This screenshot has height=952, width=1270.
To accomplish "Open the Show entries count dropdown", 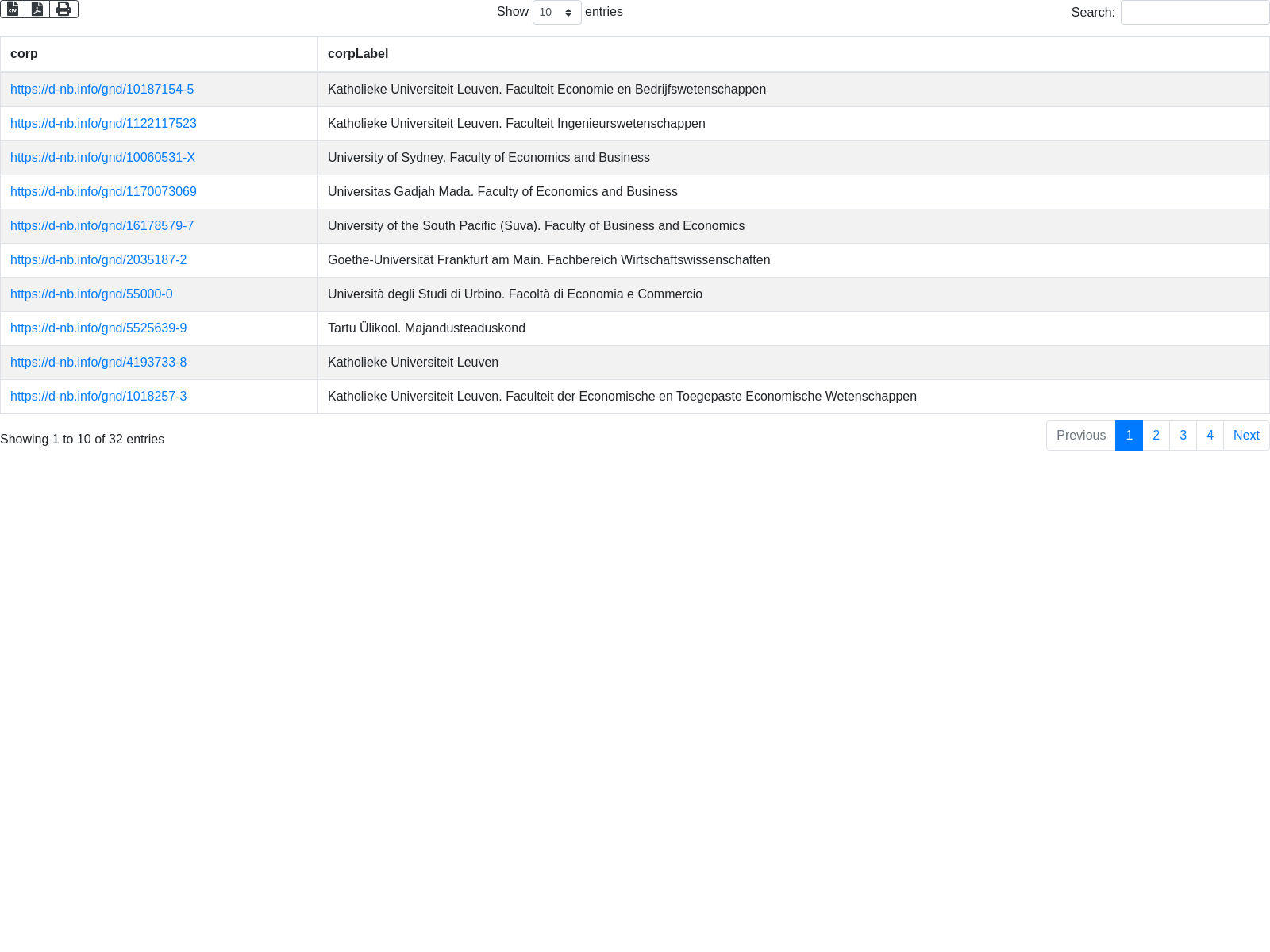I will tap(556, 13).
